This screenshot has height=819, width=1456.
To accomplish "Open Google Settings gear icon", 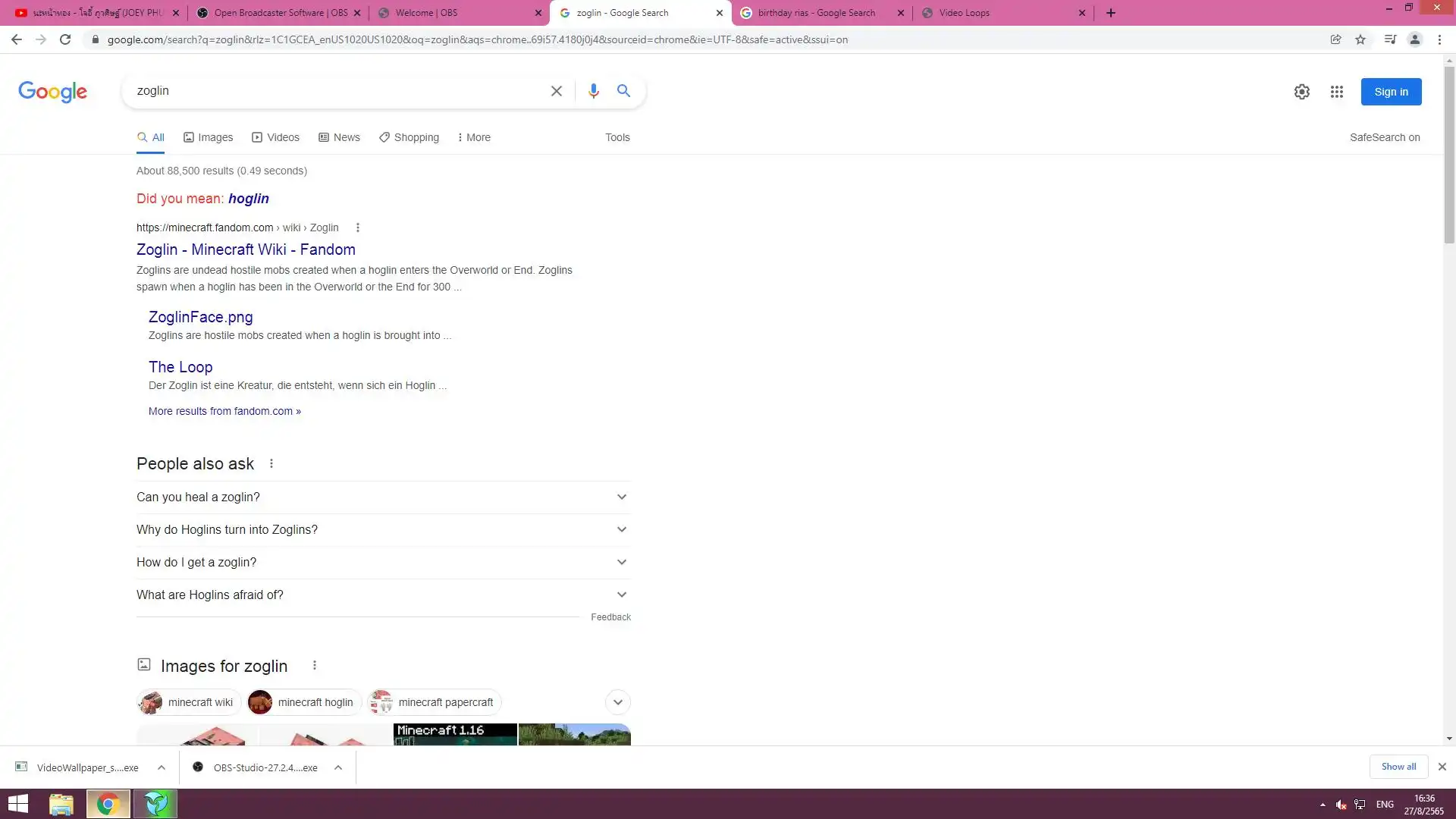I will (1301, 92).
